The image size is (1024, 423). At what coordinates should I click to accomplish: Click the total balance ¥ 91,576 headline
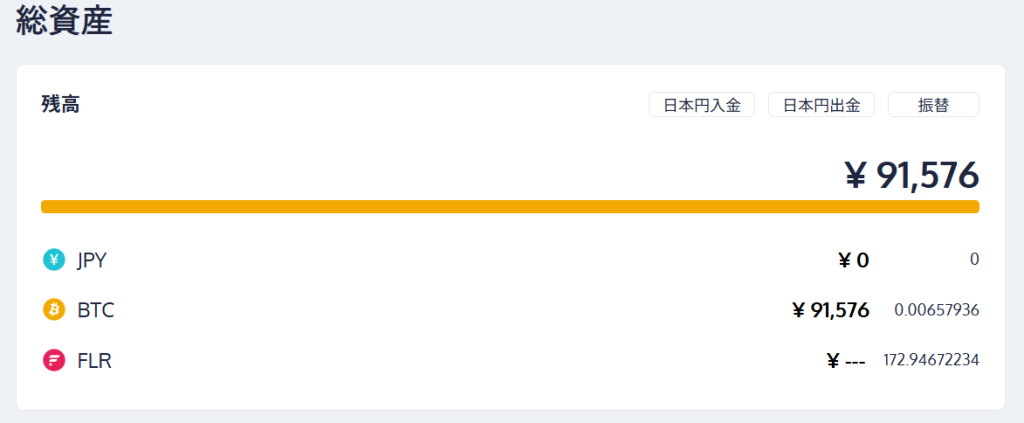[x=911, y=175]
